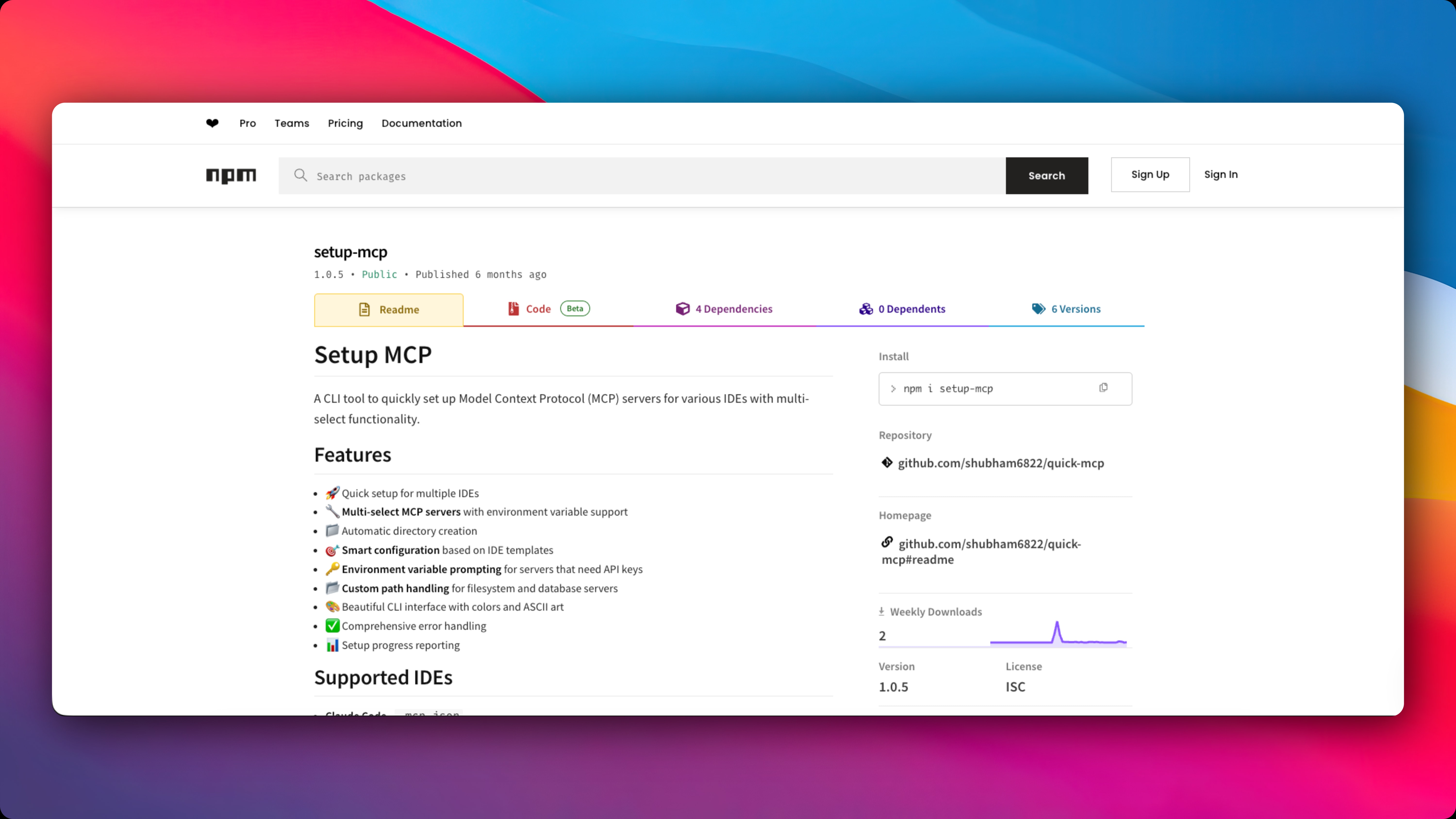The width and height of the screenshot is (1456, 819).
Task: Click the tag icon on Versions tab
Action: pyautogui.click(x=1038, y=309)
